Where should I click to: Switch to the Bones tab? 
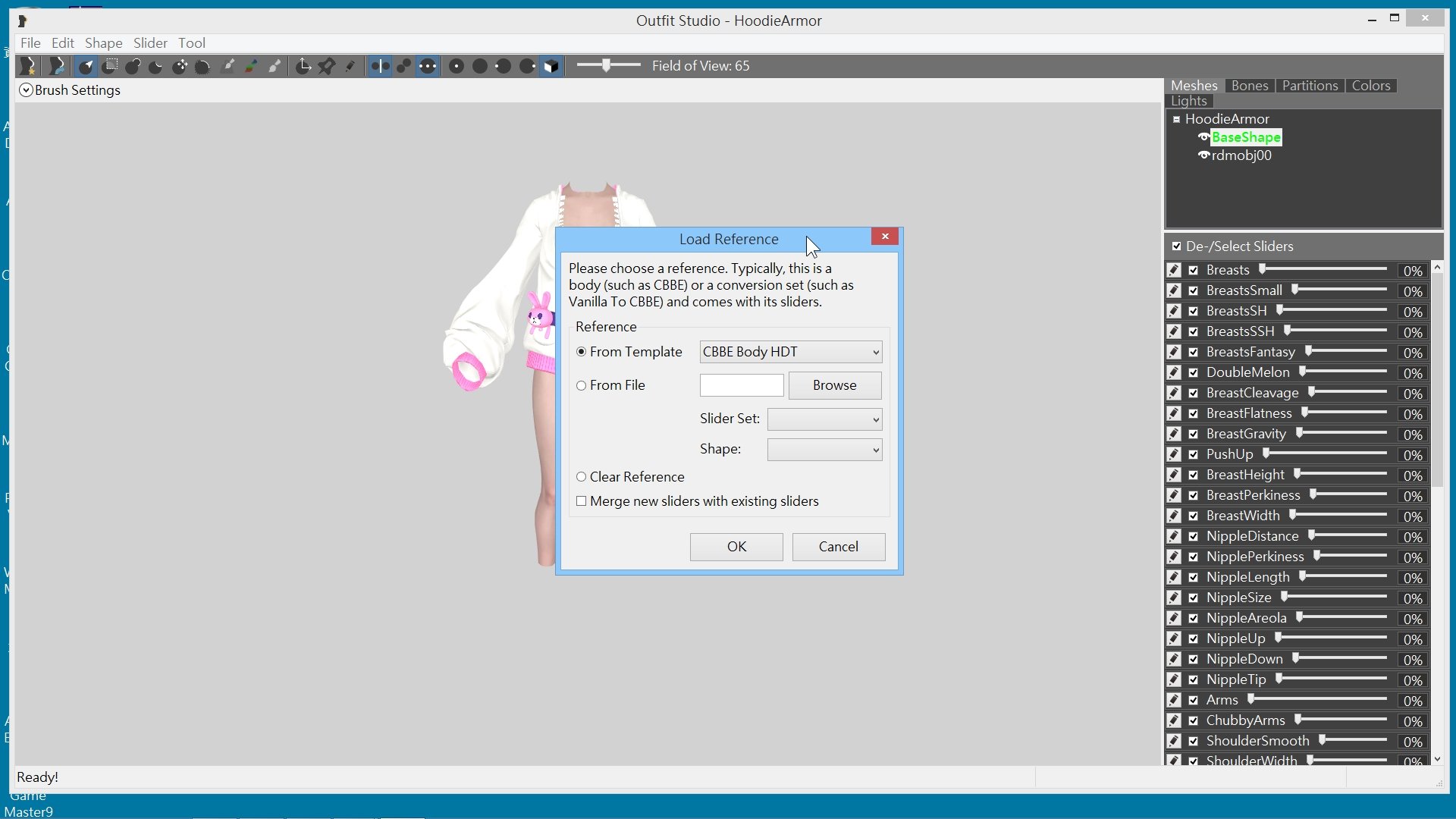point(1250,86)
